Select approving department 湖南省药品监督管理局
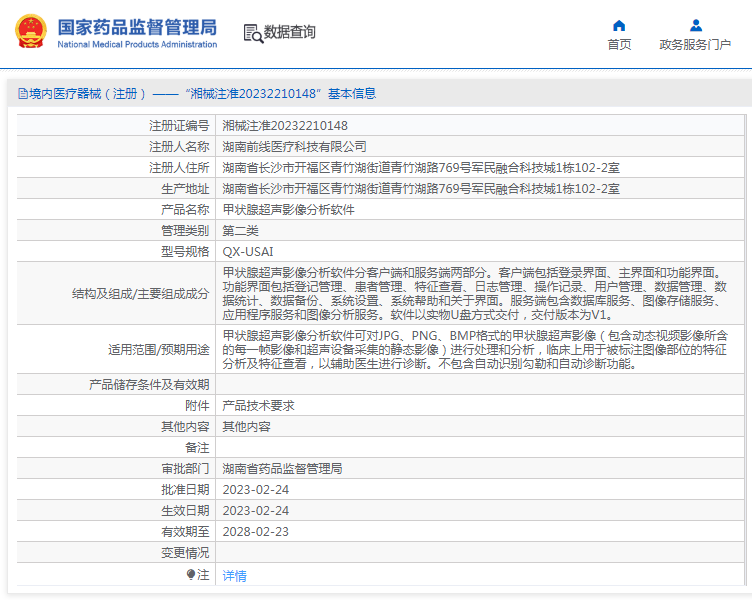This screenshot has height=600, width=752. tap(282, 469)
